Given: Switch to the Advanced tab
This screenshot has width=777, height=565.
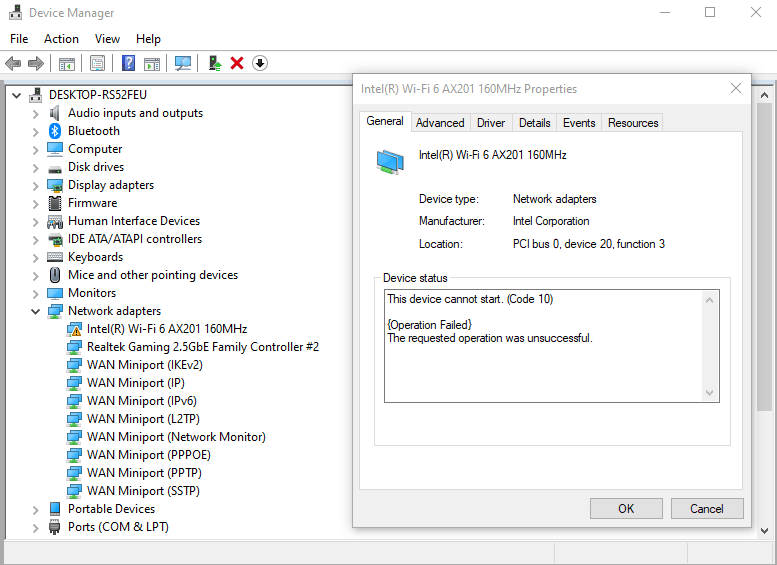Looking at the screenshot, I should click(x=440, y=123).
